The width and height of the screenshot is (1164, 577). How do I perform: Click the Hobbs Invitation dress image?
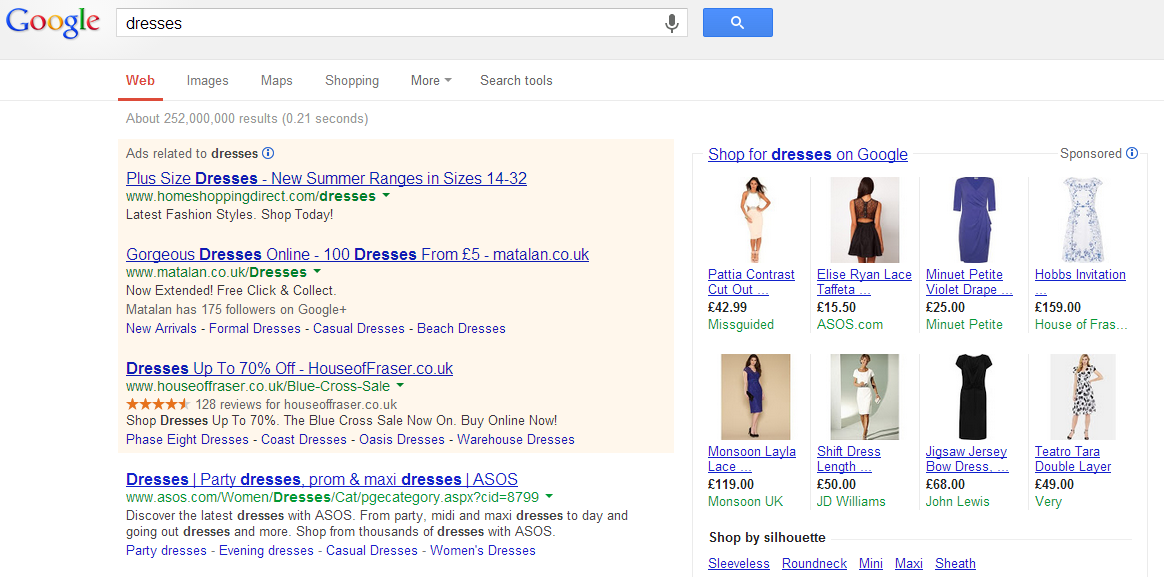(1082, 220)
